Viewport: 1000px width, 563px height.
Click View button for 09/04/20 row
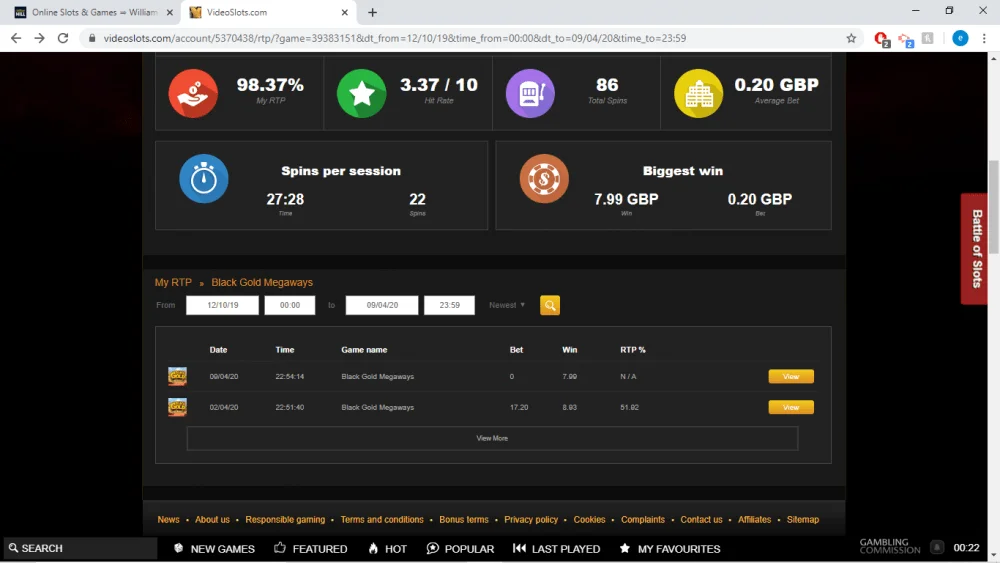[x=791, y=376]
